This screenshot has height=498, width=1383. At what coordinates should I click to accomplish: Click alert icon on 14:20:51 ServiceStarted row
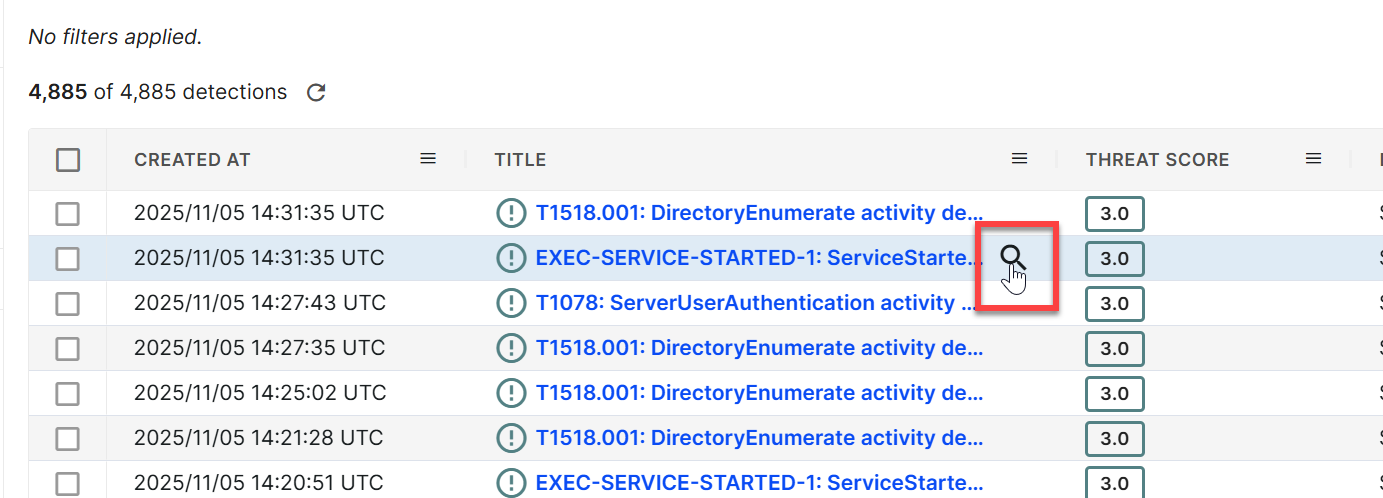pos(511,483)
